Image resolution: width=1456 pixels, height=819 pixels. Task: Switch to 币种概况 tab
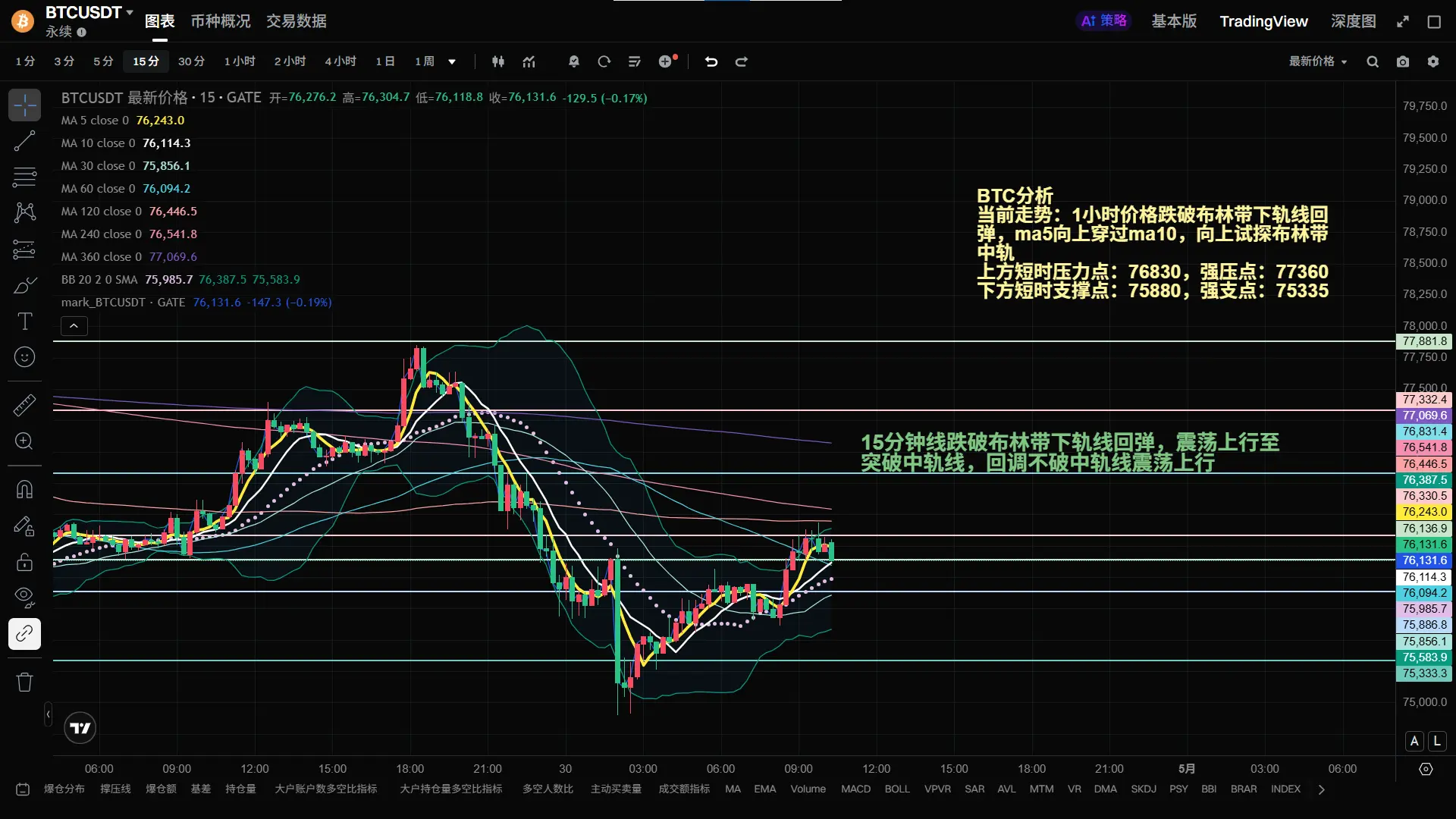pos(220,21)
